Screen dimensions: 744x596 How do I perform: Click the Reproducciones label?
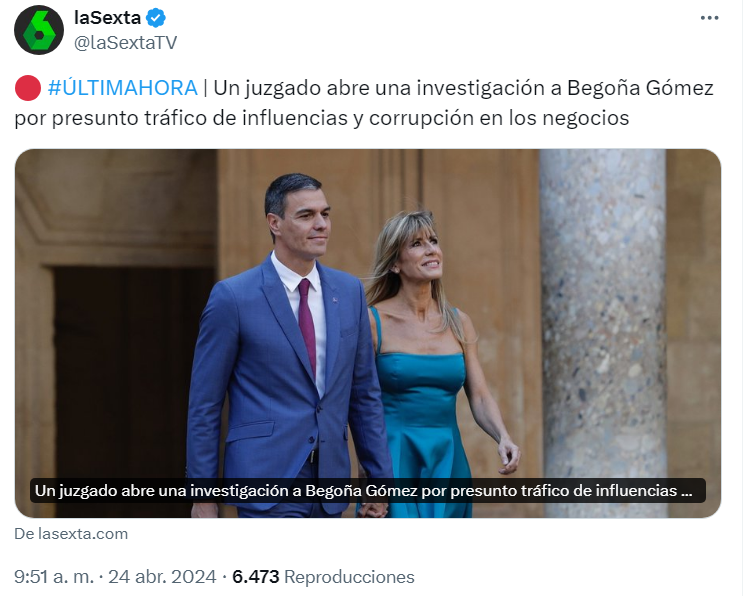[x=349, y=577]
